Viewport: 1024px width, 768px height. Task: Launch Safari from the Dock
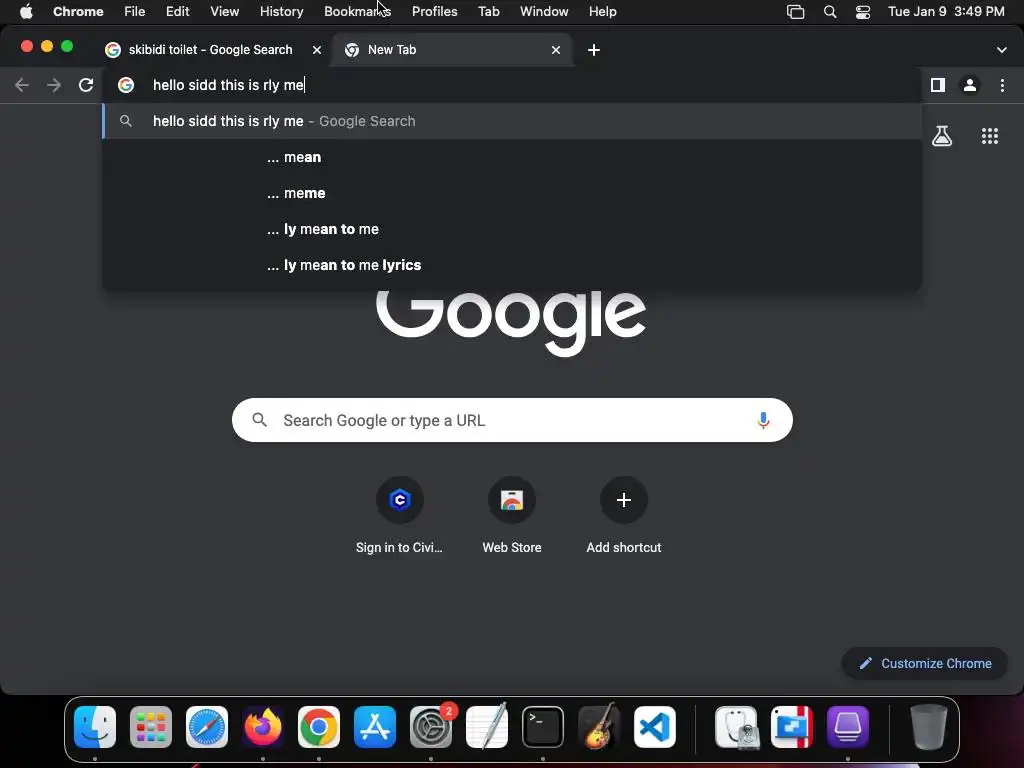(x=207, y=727)
